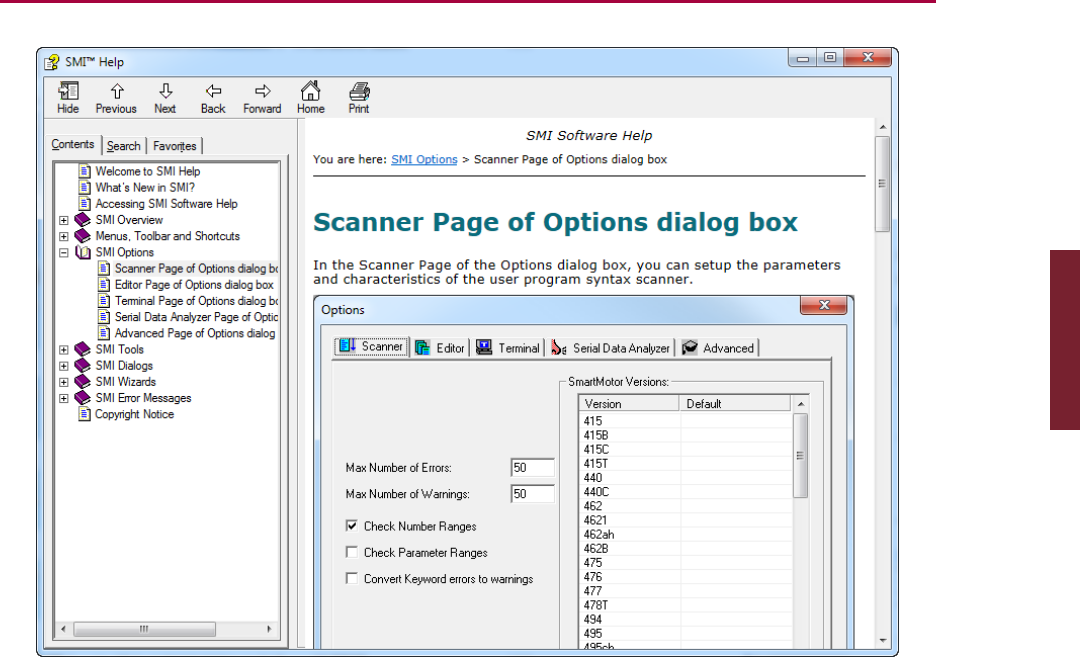
Task: Click the Copyright Notice page icon
Action: [x=85, y=414]
